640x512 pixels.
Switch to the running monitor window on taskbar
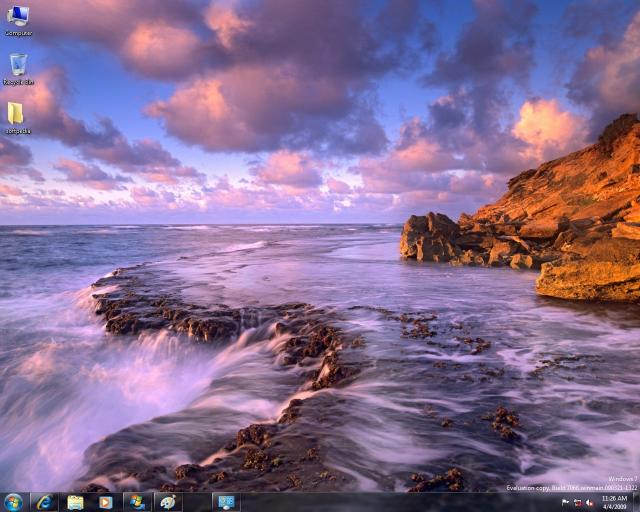click(226, 501)
